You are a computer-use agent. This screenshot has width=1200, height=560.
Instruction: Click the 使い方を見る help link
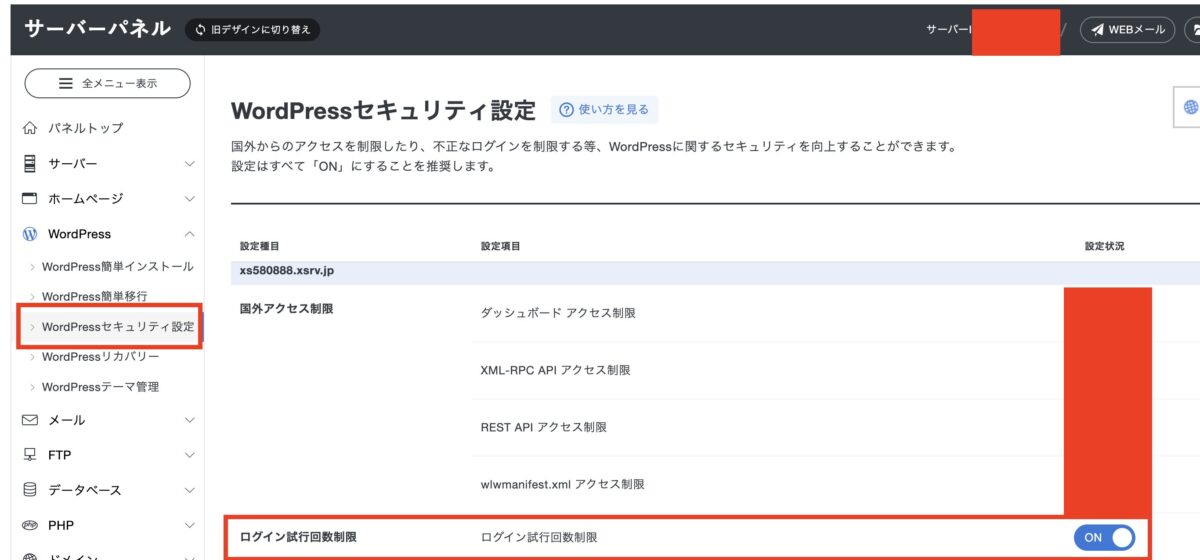pyautogui.click(x=604, y=110)
